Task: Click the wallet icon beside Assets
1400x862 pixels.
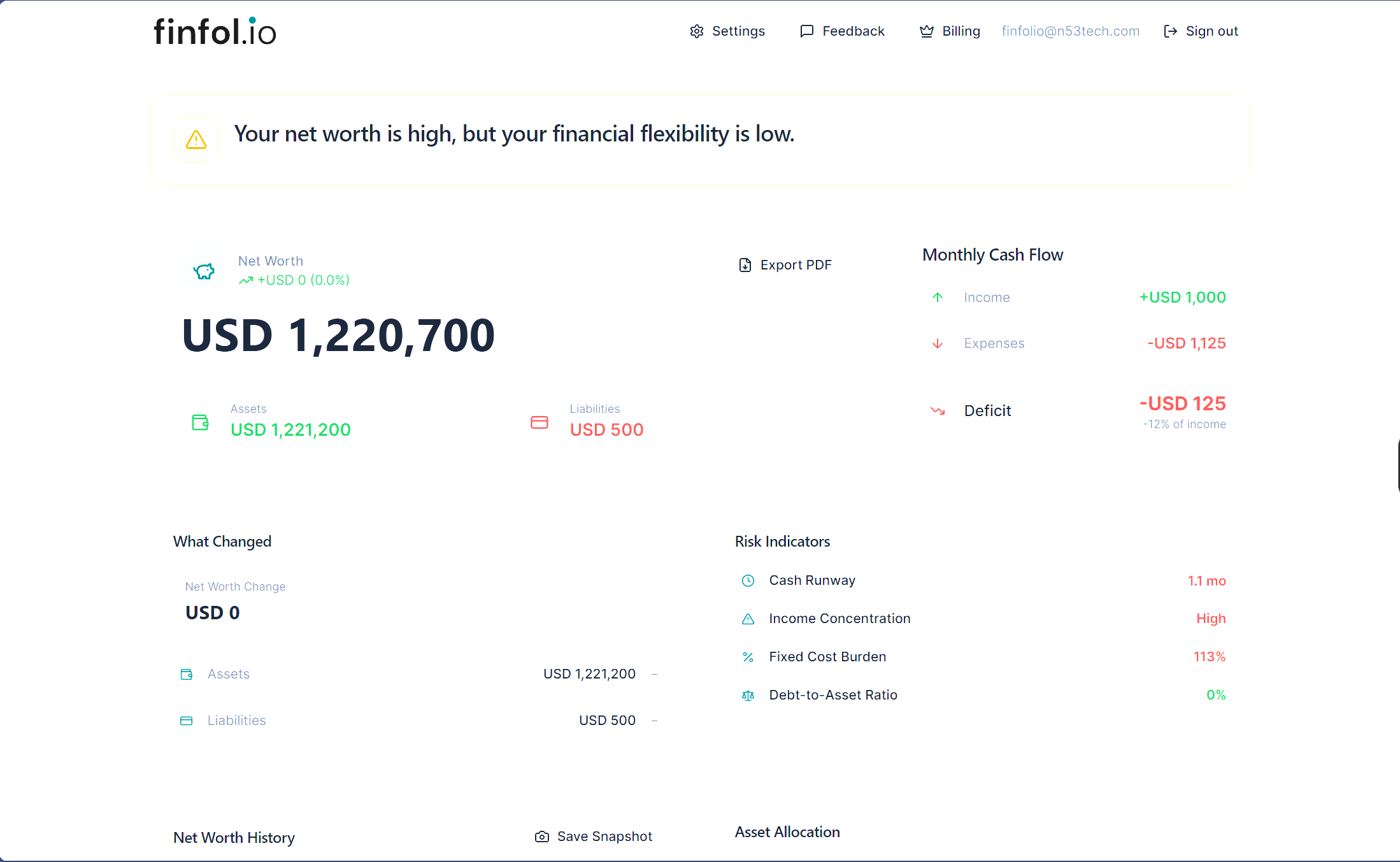Action: (x=199, y=422)
